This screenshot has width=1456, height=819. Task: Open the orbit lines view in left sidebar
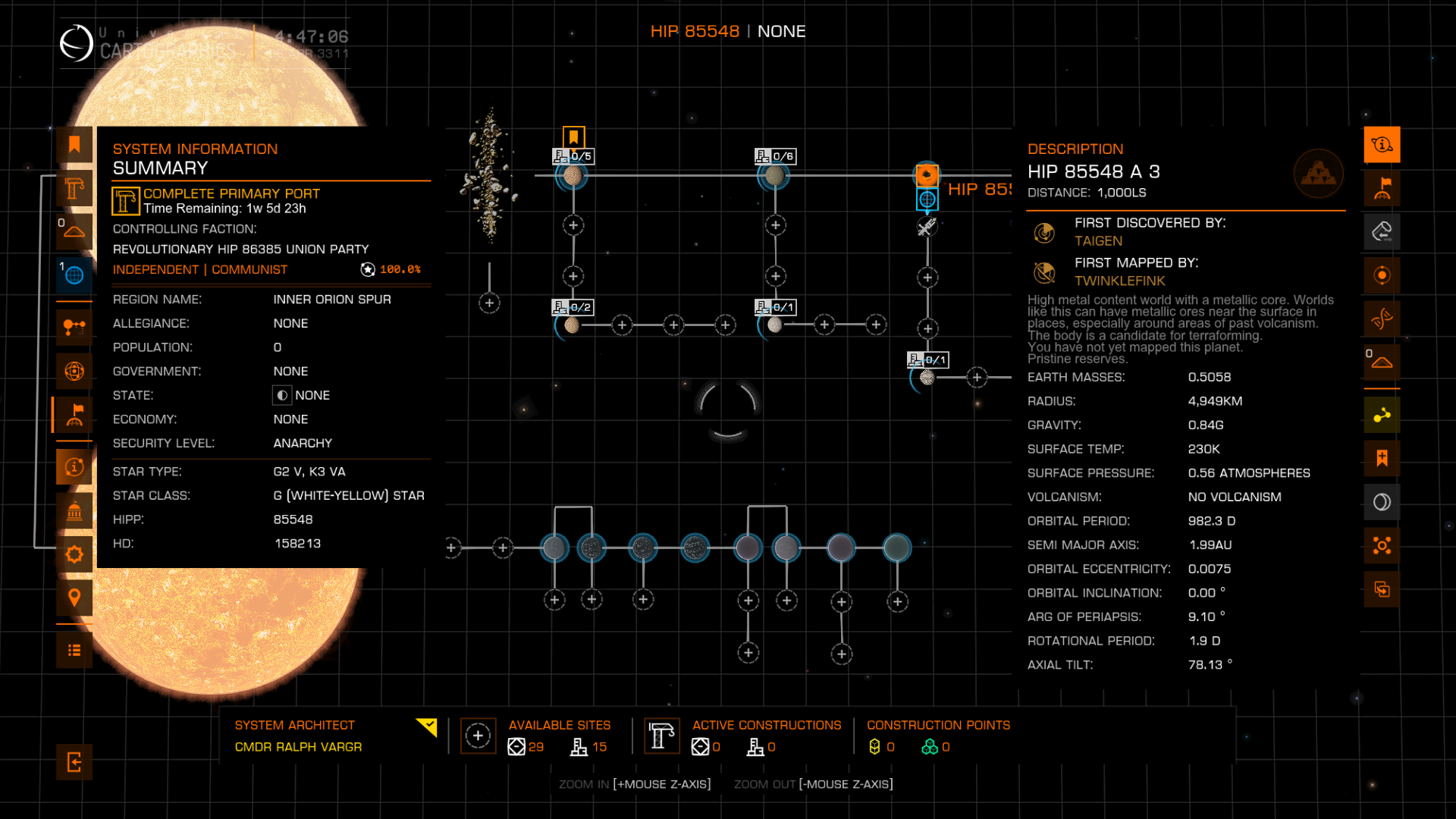pos(74,328)
